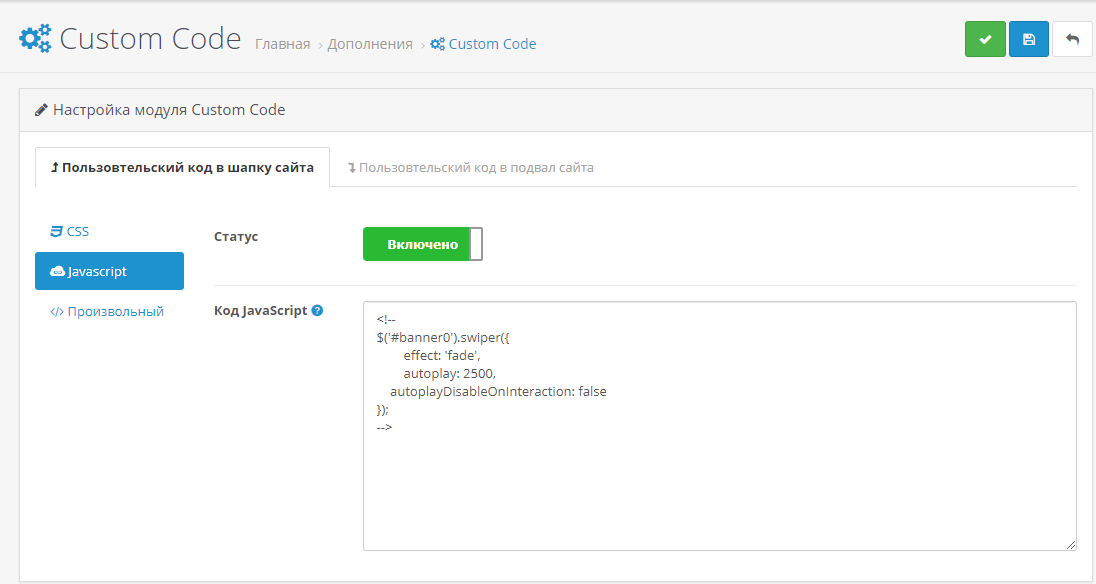The height and width of the screenshot is (584, 1096).
Task: Click the Custom Code breadcrumb link
Action: (x=491, y=44)
